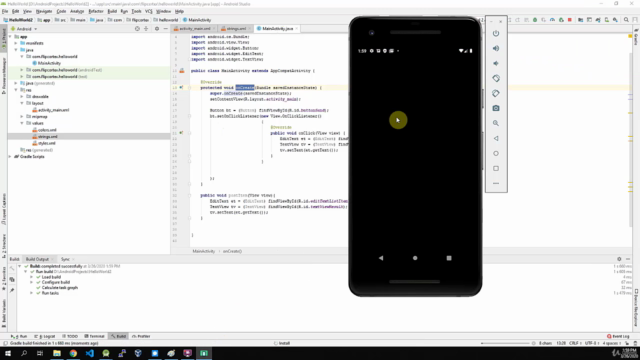This screenshot has width=640, height=360.
Task: Select colors.xml in project tree
Action: (x=47, y=130)
